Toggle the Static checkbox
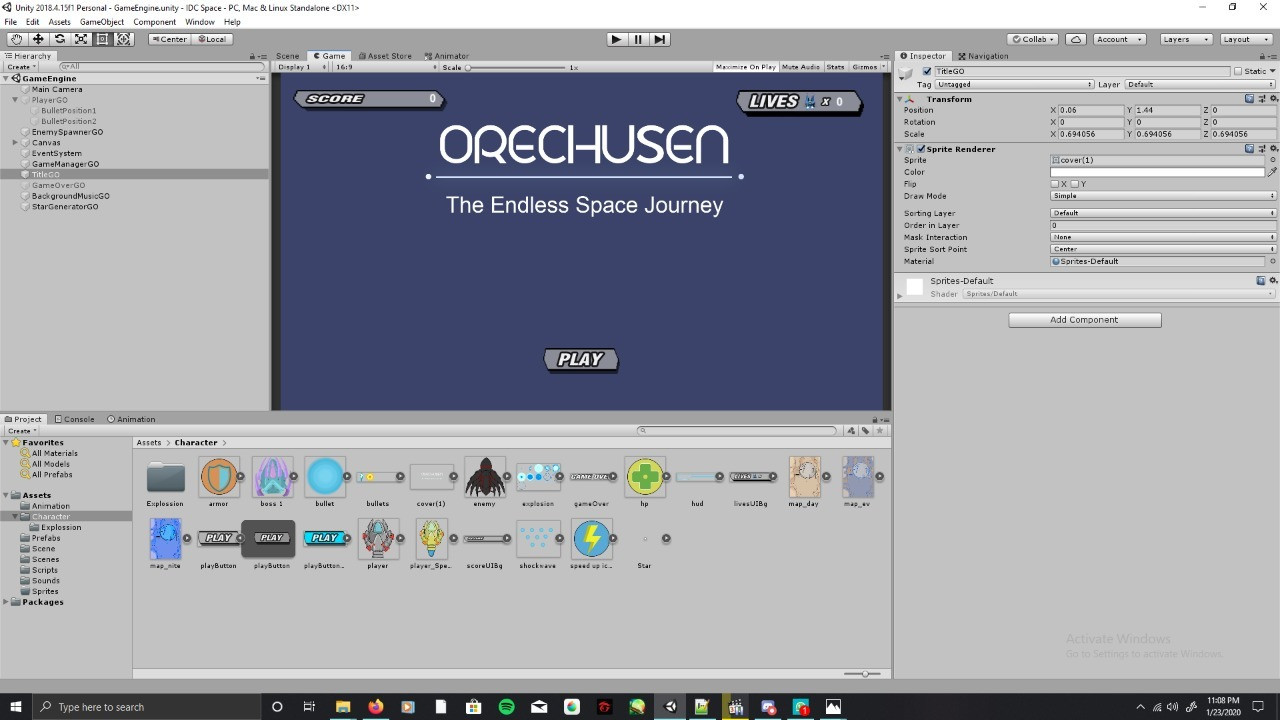 tap(1238, 72)
